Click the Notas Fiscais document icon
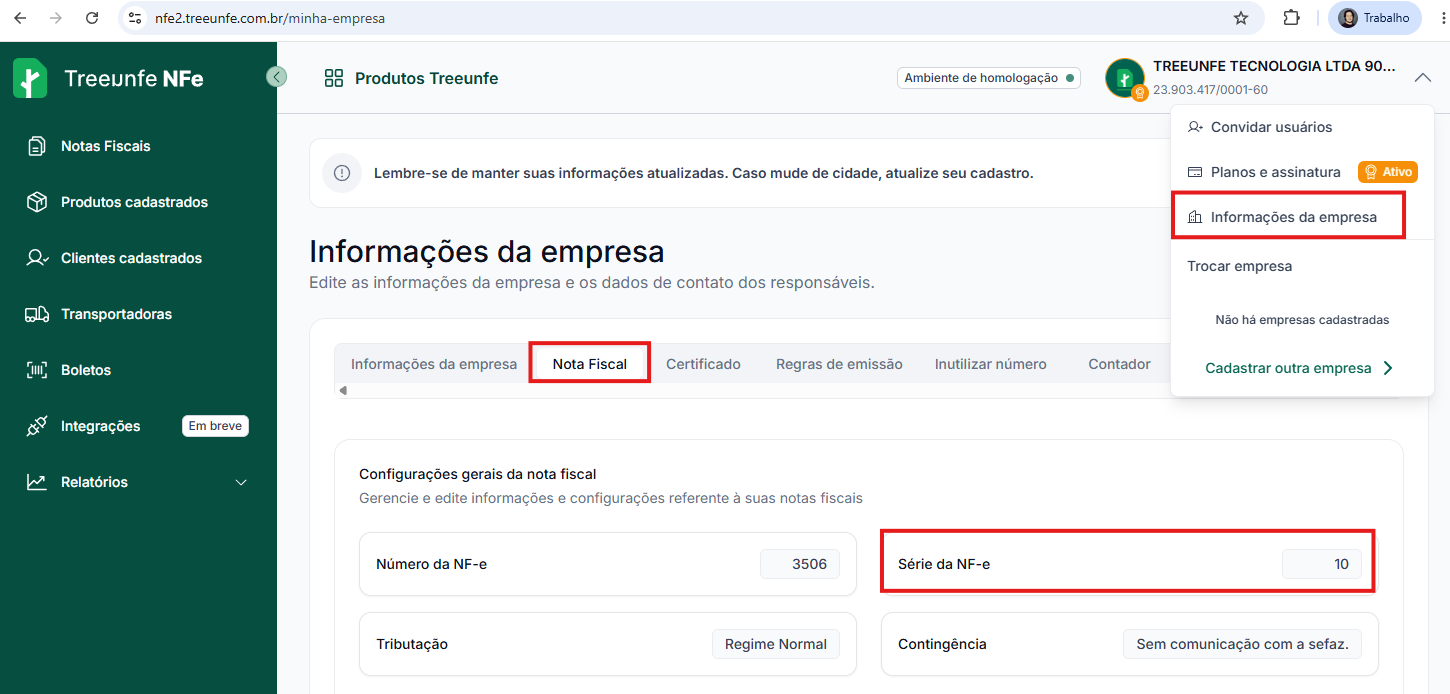Screen dimensions: 1450x694 pyautogui.click(x=37, y=146)
